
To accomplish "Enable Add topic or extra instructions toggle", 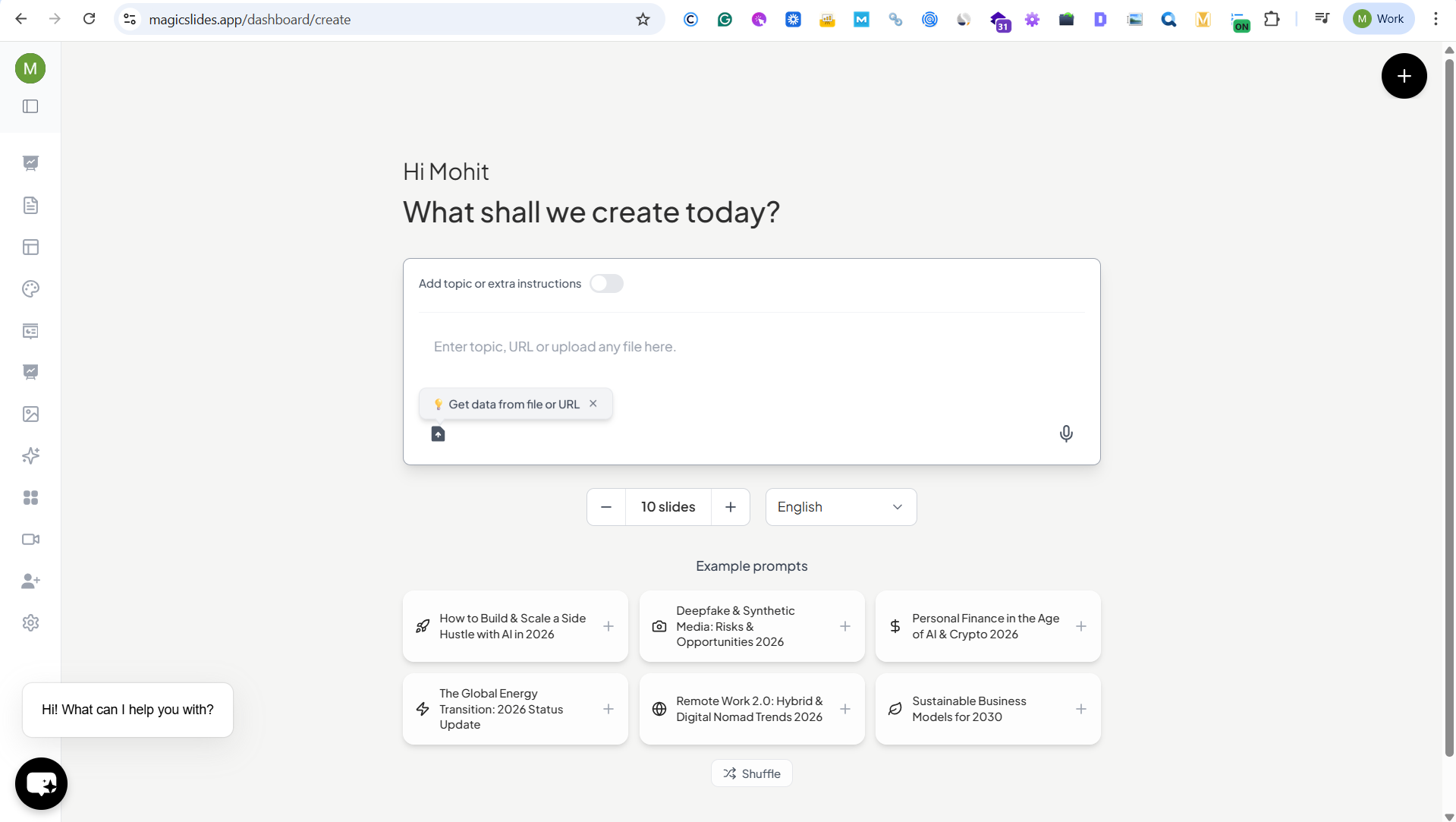I will 606,284.
